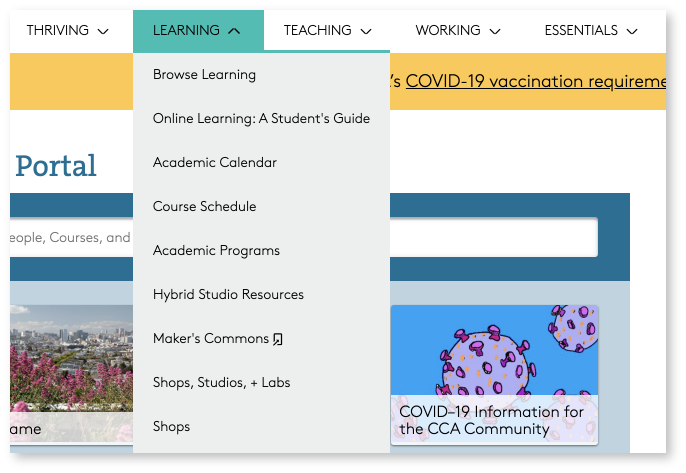Go to Shops, Studios, + Labs
Screen dimensions: 686x473
(221, 382)
